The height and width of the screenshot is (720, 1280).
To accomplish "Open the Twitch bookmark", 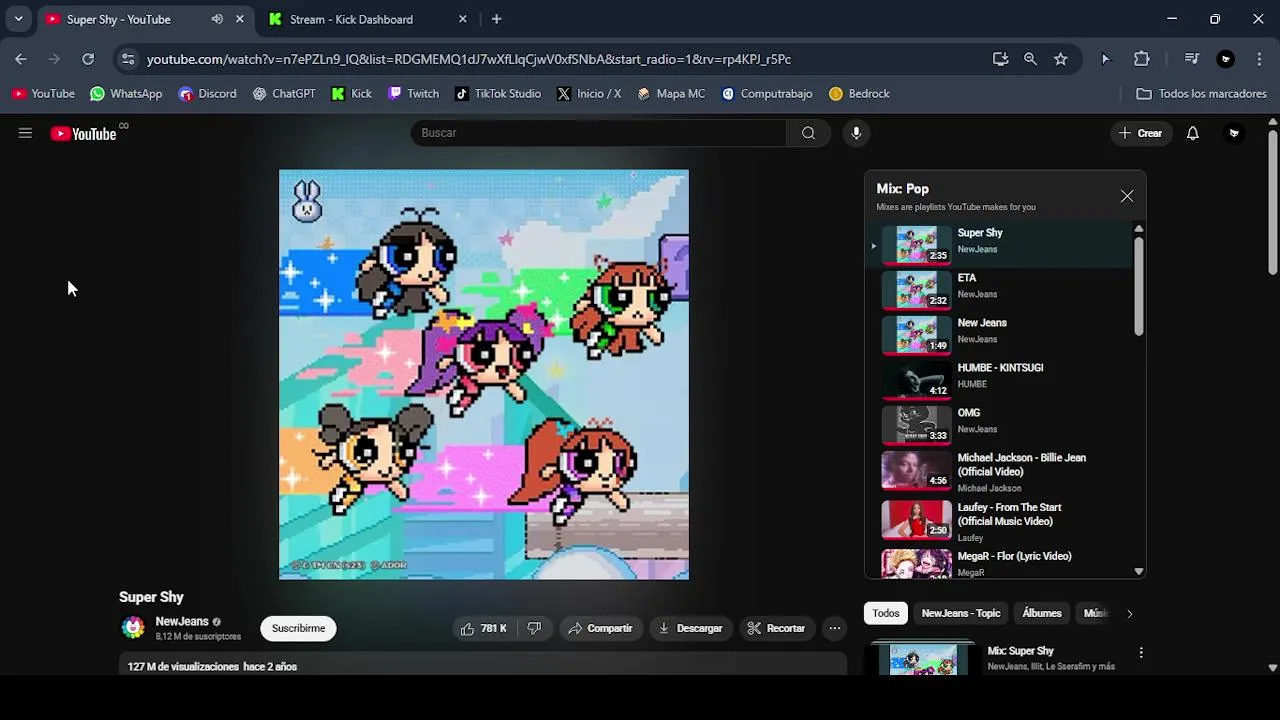I will 413,94.
